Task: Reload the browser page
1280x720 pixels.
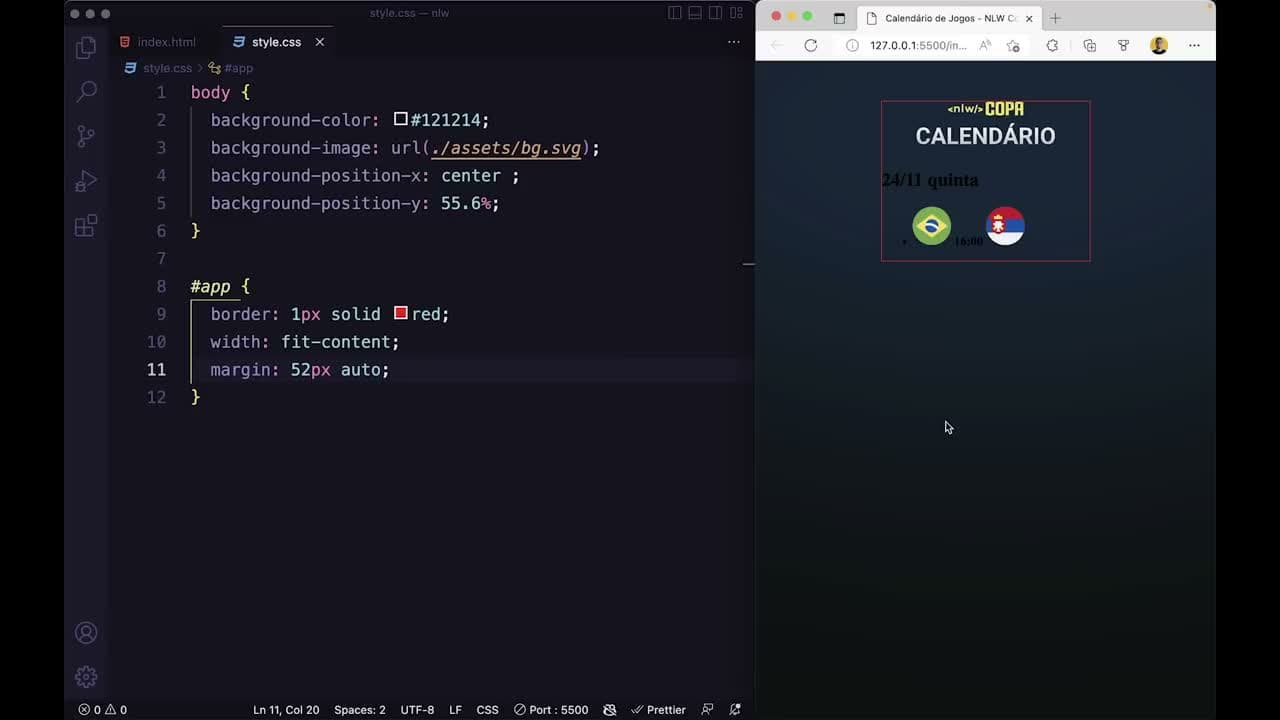Action: [811, 45]
